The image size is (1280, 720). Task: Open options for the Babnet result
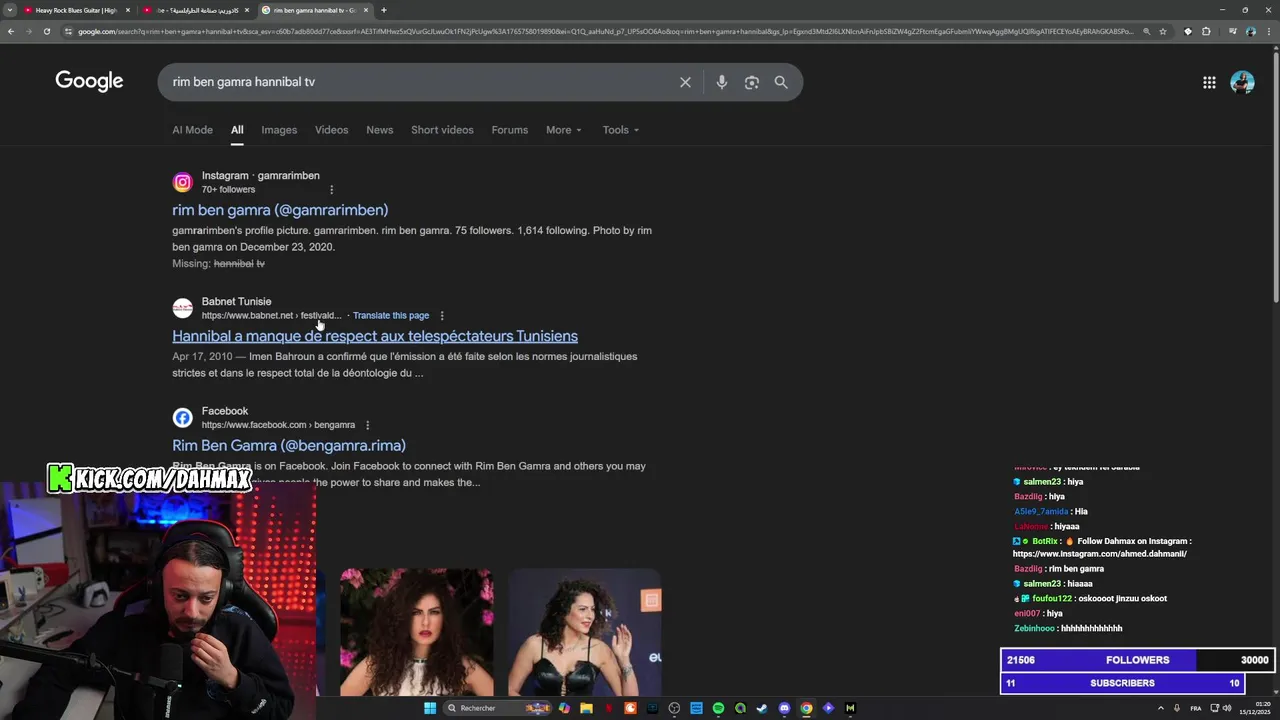(442, 315)
